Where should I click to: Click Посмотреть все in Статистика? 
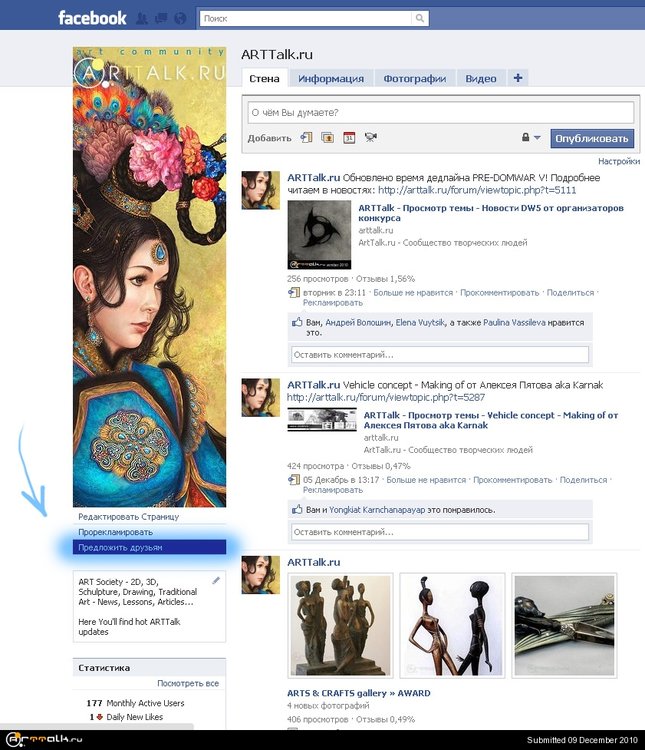tap(187, 683)
